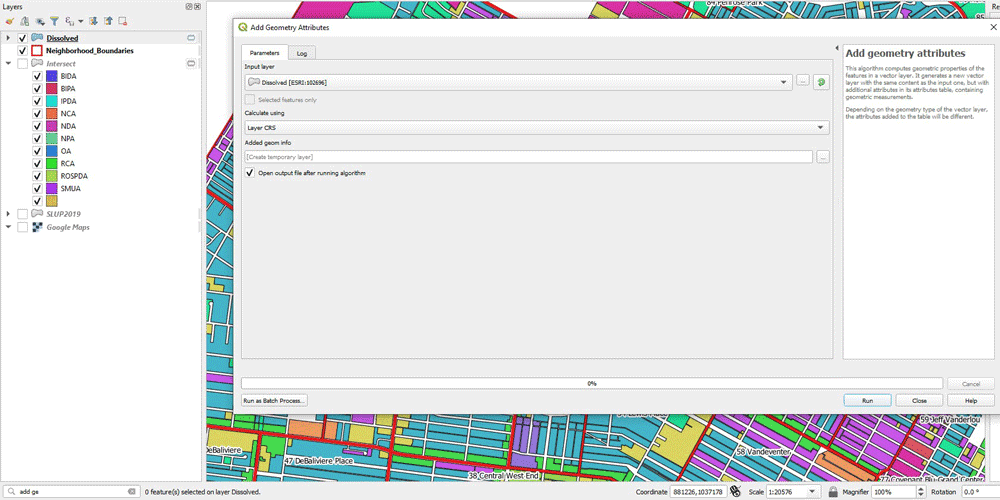Click the Dissolved layer polygon icon
Viewport: 1000px width, 500px height.
coord(37,38)
